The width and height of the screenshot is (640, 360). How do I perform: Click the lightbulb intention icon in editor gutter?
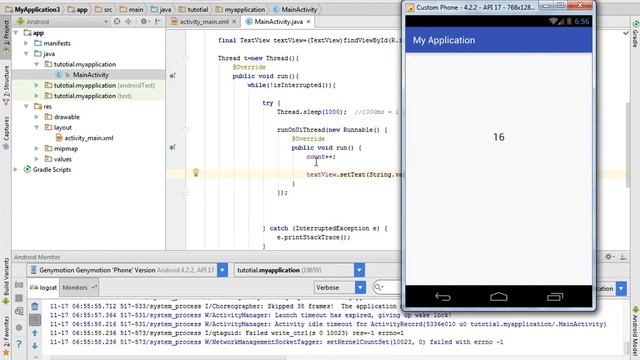[196, 173]
